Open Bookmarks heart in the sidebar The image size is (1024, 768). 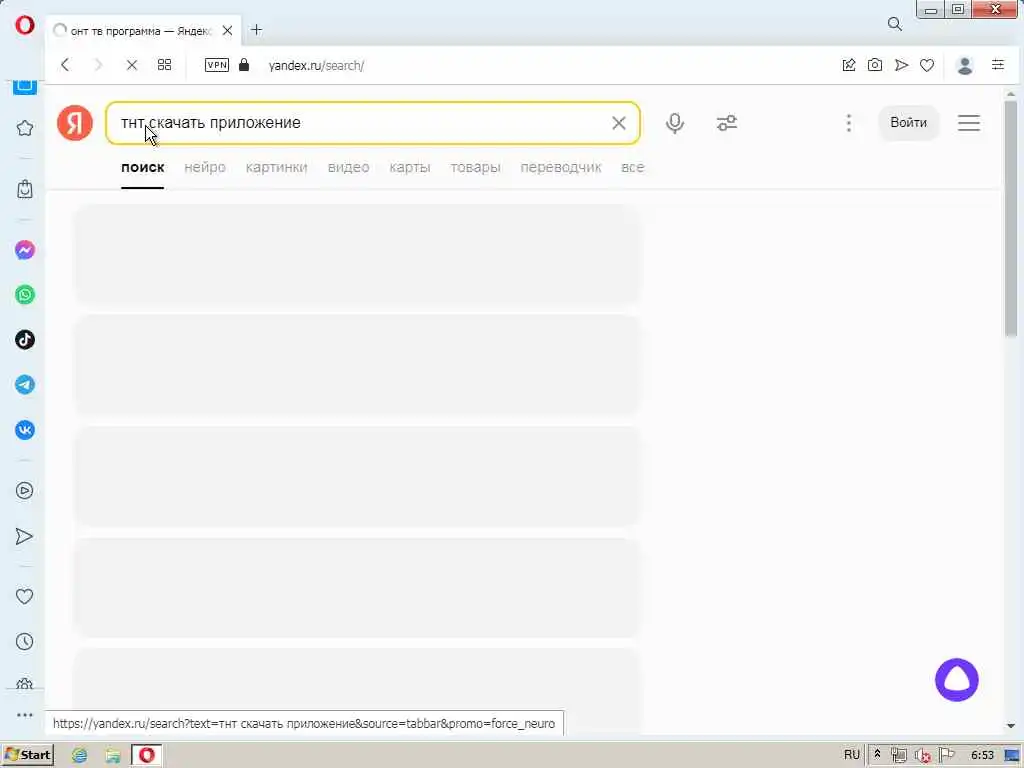tap(25, 596)
